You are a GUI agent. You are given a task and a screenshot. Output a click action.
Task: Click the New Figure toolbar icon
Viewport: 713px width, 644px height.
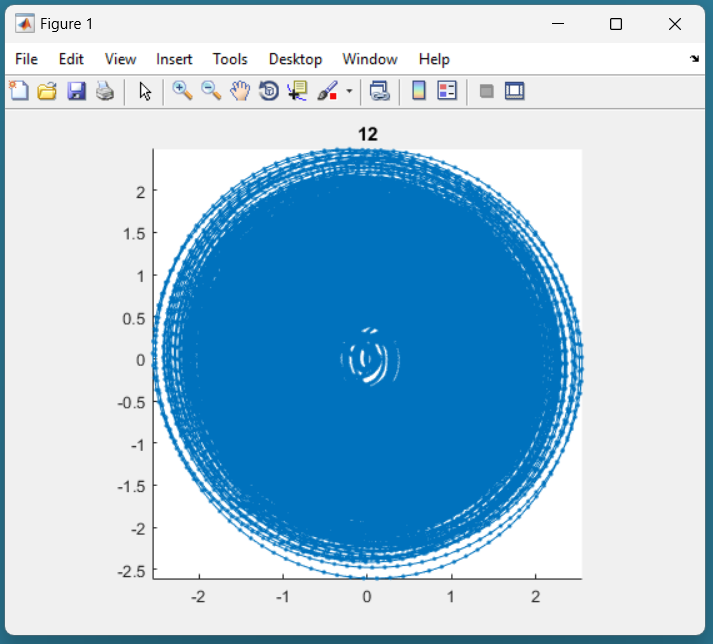19,91
